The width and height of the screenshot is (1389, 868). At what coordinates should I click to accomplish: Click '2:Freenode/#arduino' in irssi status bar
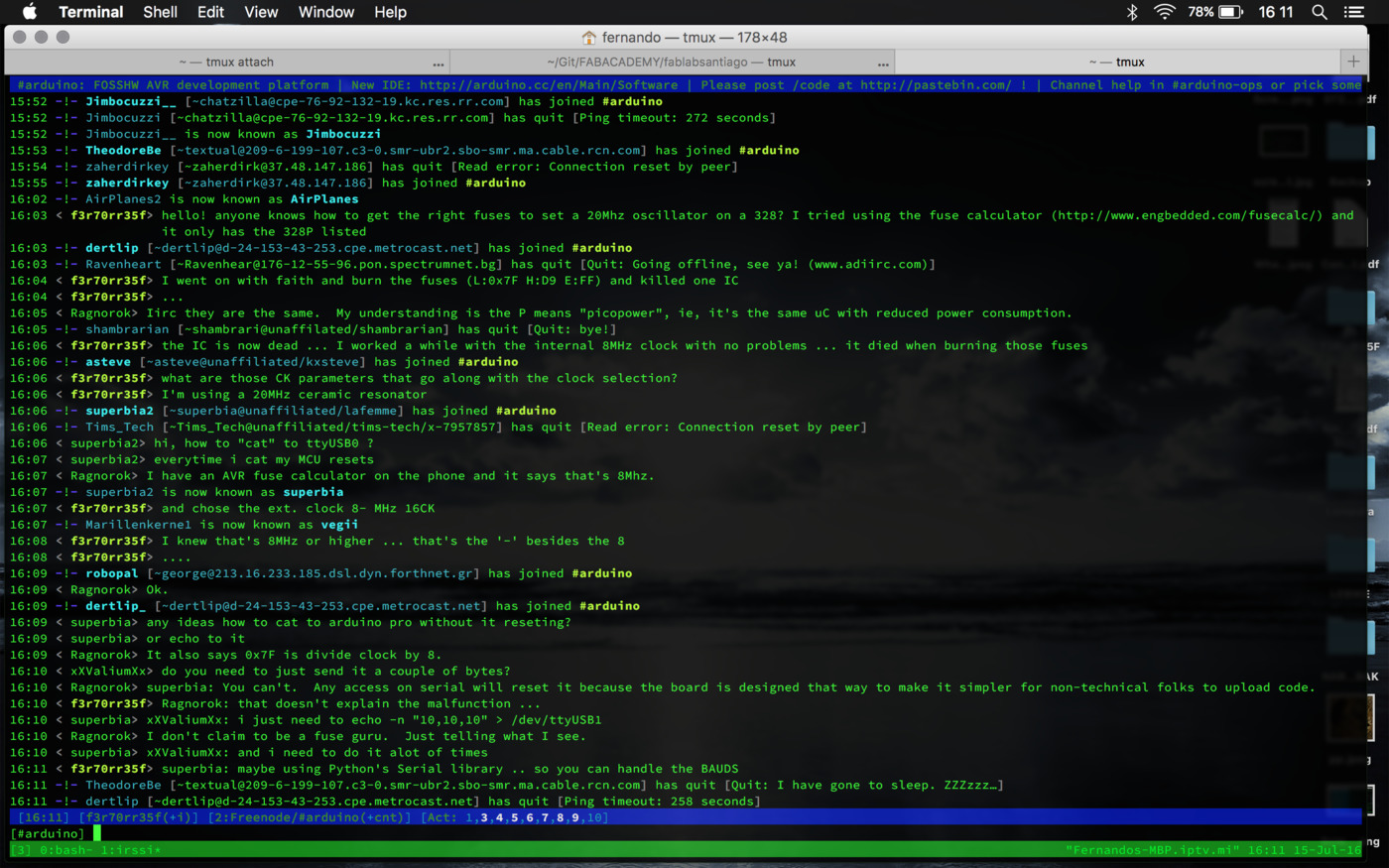[x=311, y=817]
